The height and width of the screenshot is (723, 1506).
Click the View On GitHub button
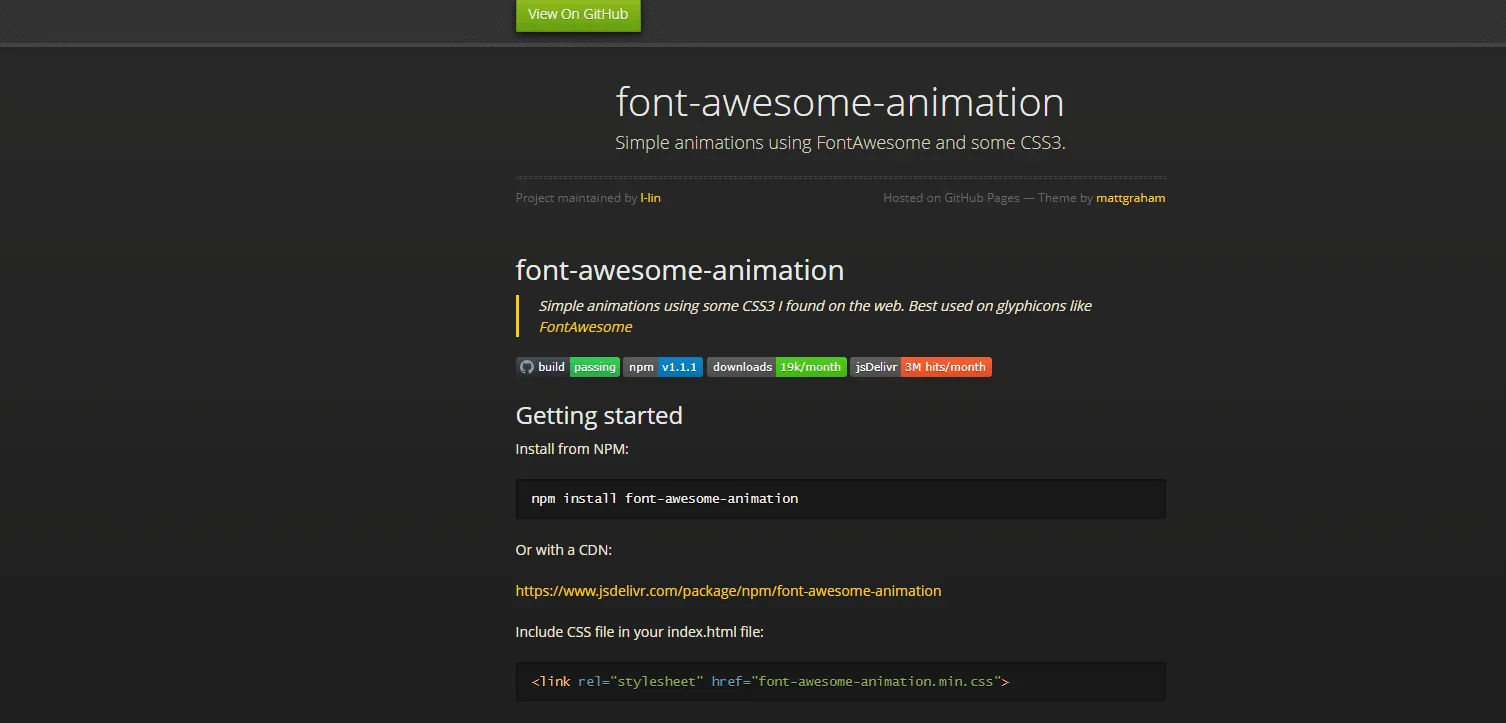point(578,15)
